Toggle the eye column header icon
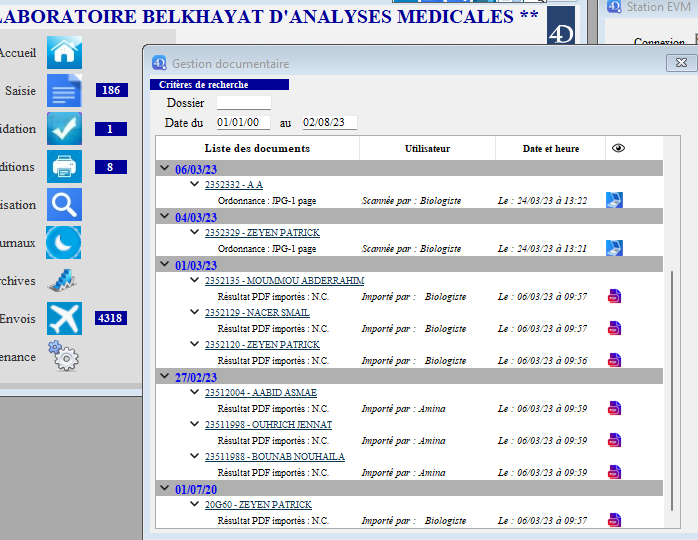 tap(618, 148)
